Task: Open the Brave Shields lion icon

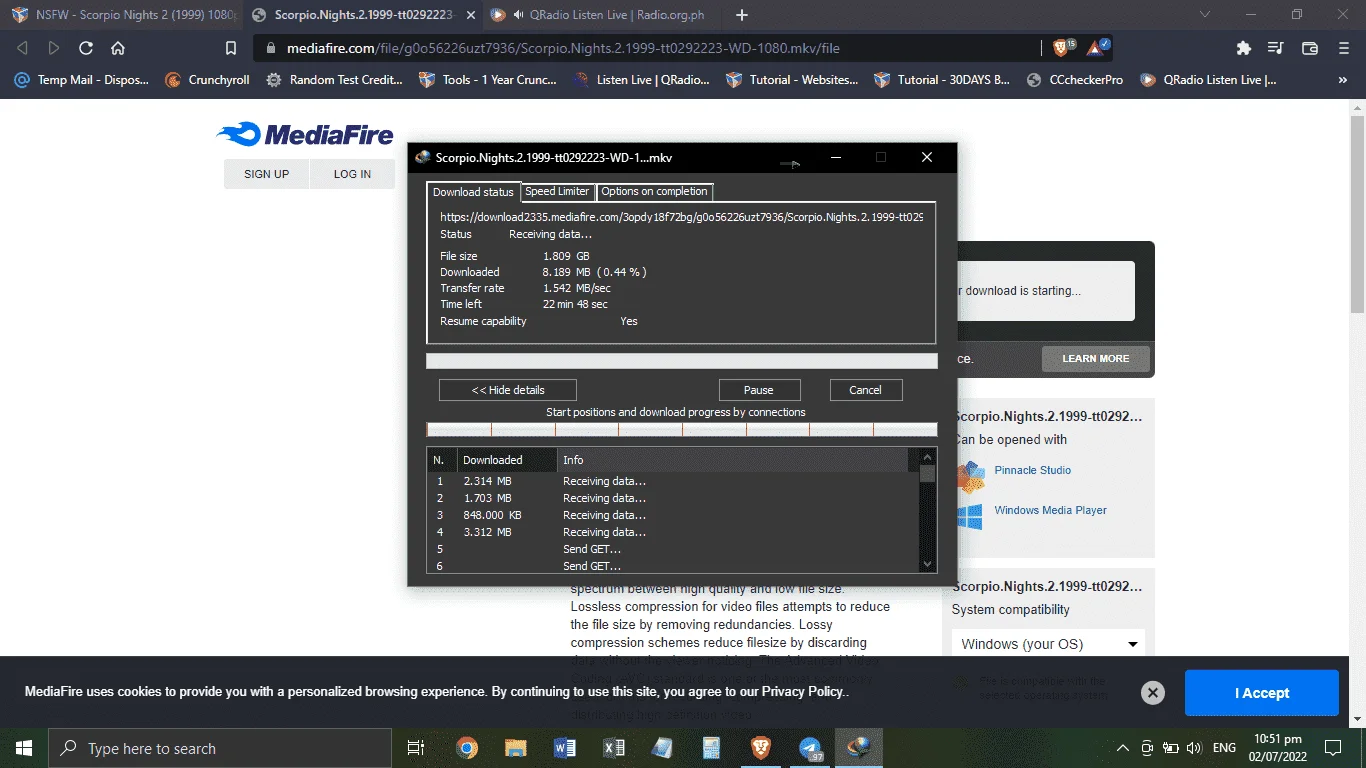Action: (1062, 47)
